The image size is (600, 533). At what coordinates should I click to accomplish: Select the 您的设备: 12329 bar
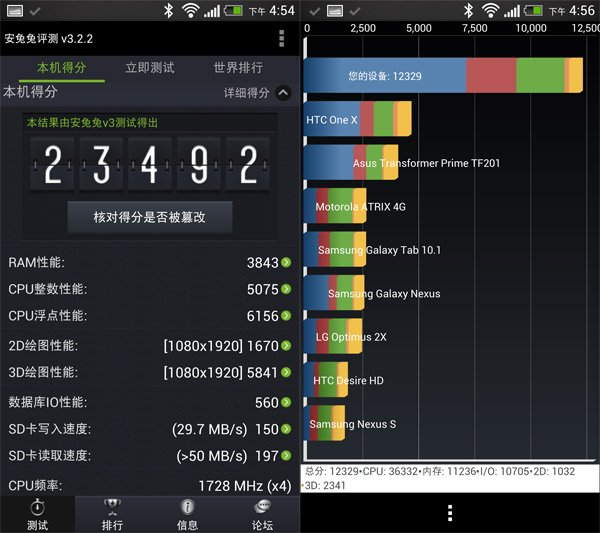443,75
